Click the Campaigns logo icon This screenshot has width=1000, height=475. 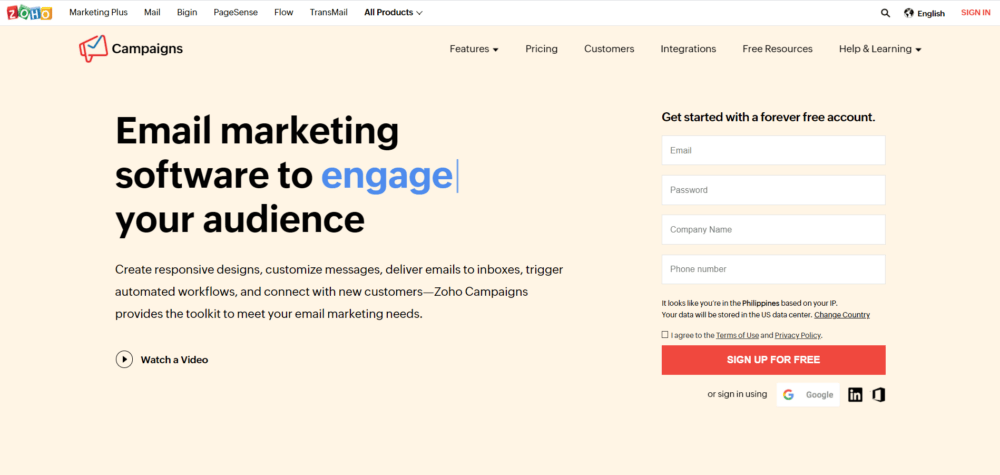coord(92,49)
